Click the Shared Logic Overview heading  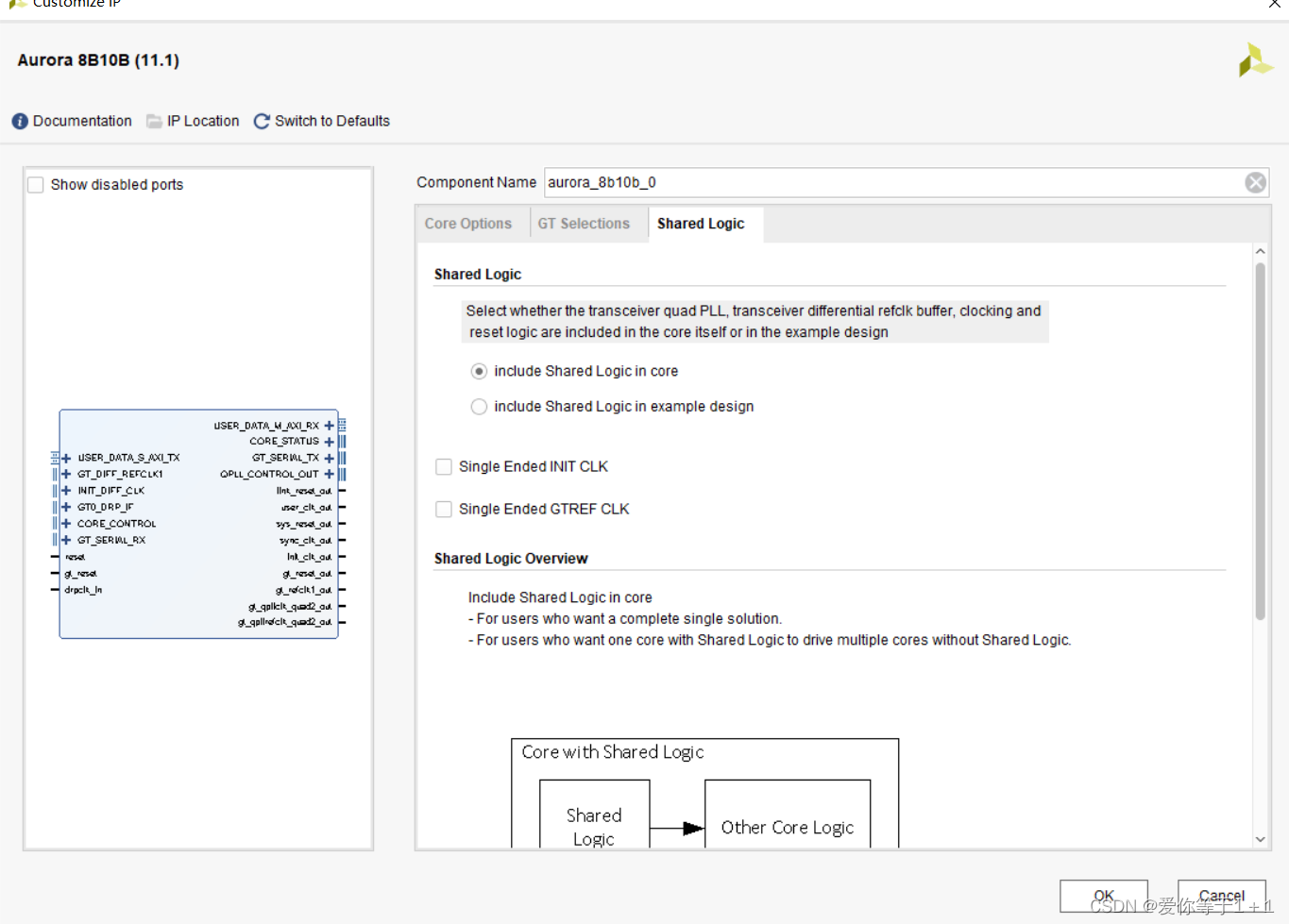(511, 559)
